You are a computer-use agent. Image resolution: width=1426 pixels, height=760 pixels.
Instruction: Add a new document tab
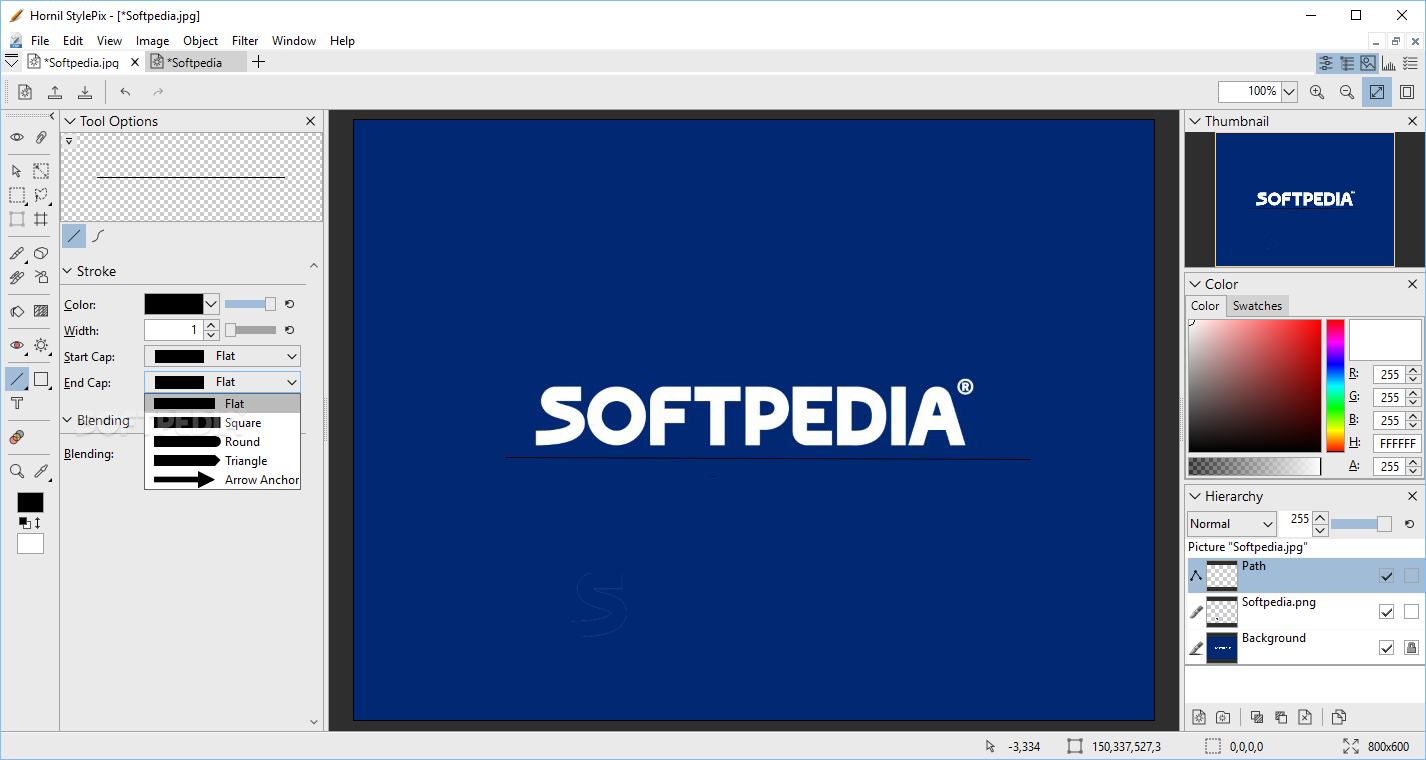[x=259, y=62]
